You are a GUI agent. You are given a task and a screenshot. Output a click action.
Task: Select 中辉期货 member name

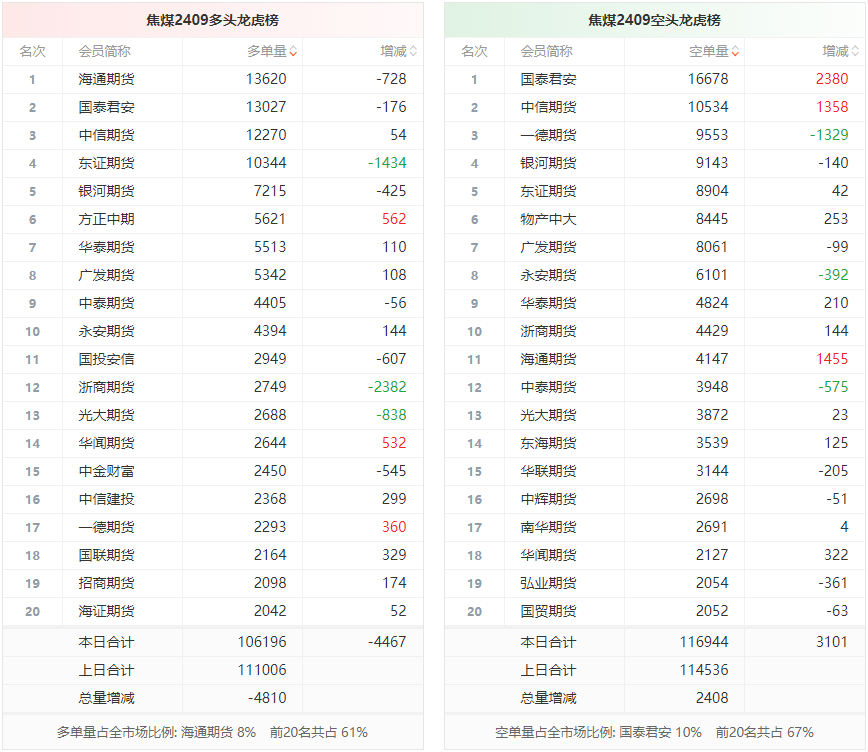click(548, 499)
